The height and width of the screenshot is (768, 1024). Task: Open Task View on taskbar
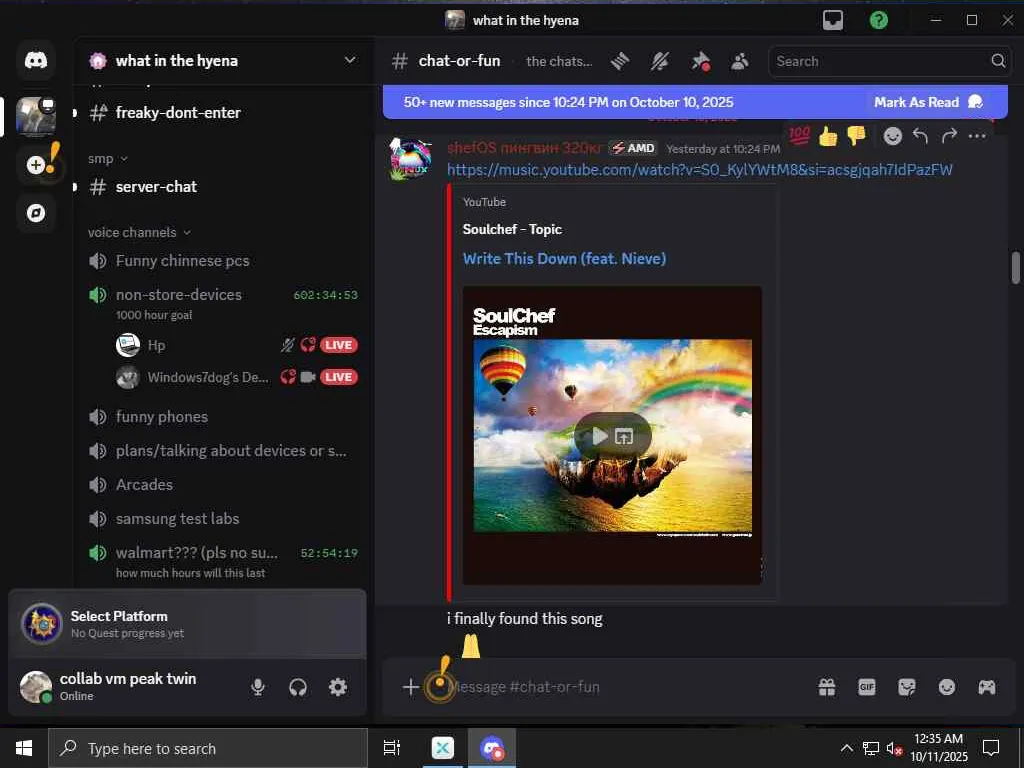click(x=392, y=748)
